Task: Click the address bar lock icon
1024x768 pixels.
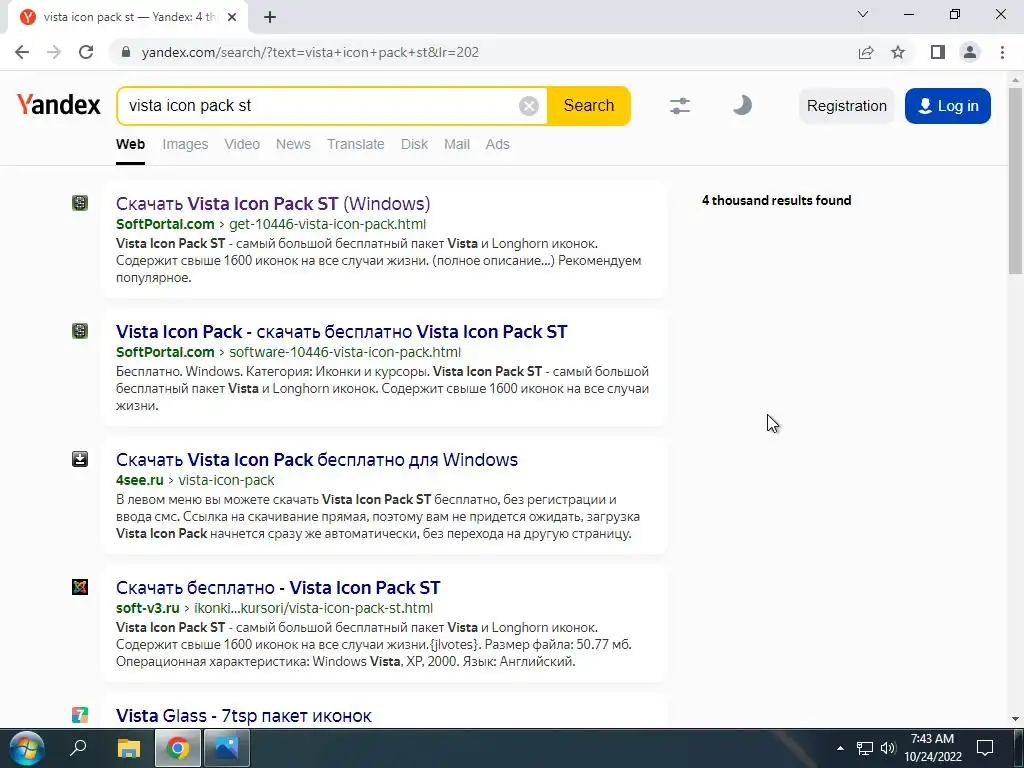Action: pos(127,52)
